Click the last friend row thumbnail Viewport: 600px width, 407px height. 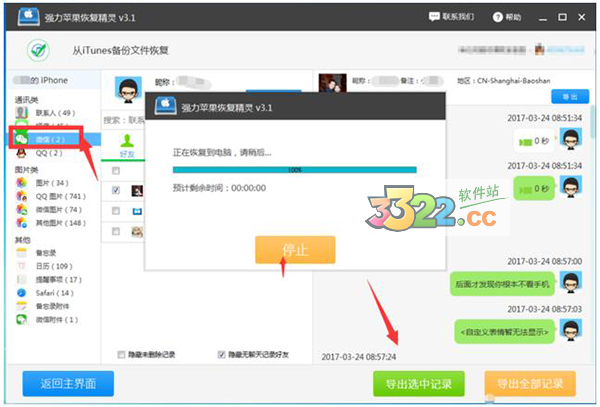tap(137, 231)
